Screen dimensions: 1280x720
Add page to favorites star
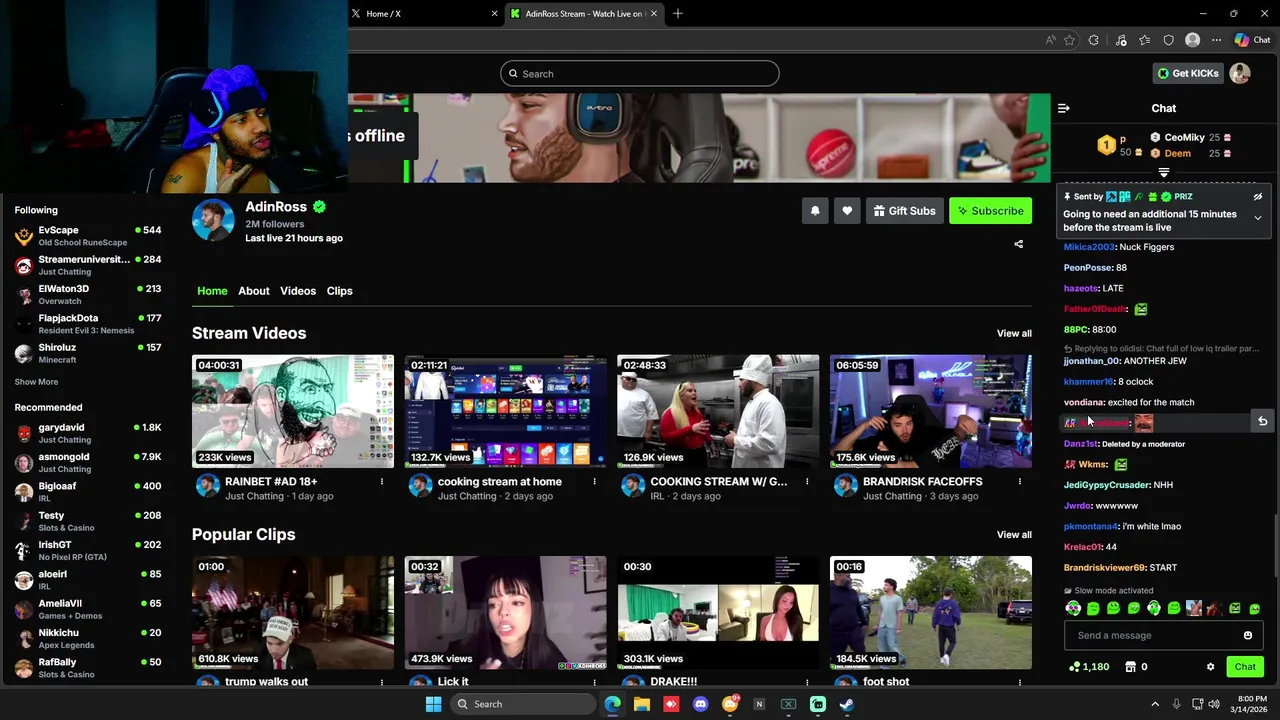(1070, 41)
